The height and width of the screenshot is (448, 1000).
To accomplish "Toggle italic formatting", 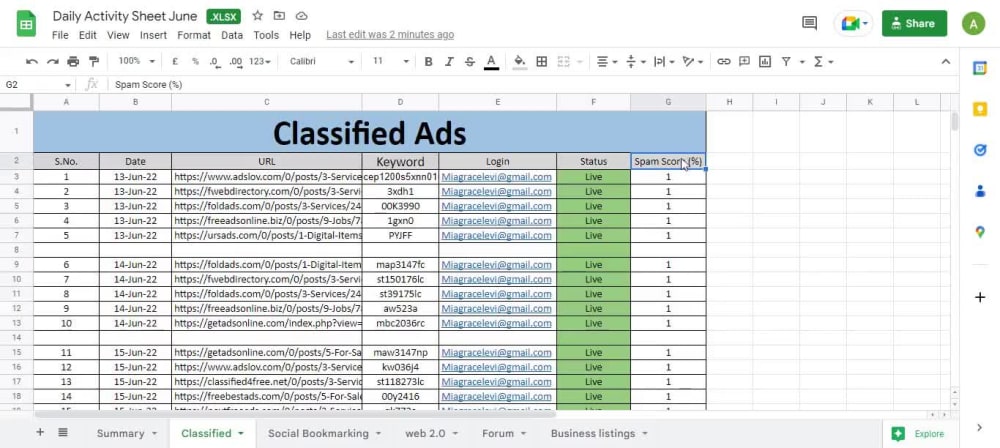I will tap(449, 62).
